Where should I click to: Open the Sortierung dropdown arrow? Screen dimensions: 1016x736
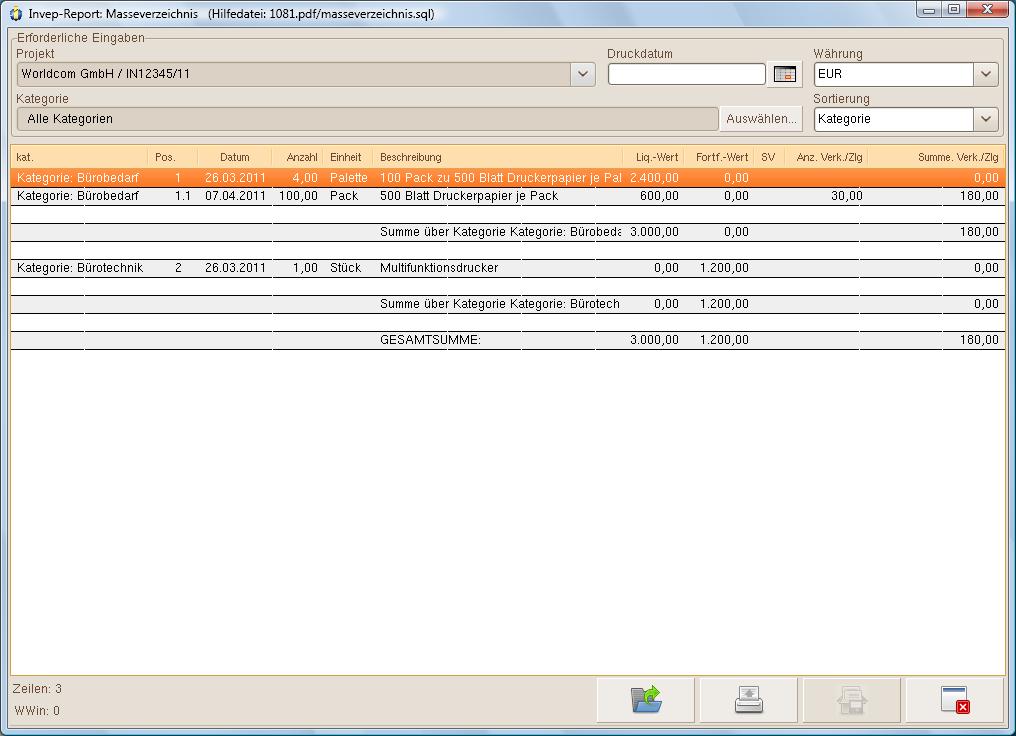coord(986,119)
